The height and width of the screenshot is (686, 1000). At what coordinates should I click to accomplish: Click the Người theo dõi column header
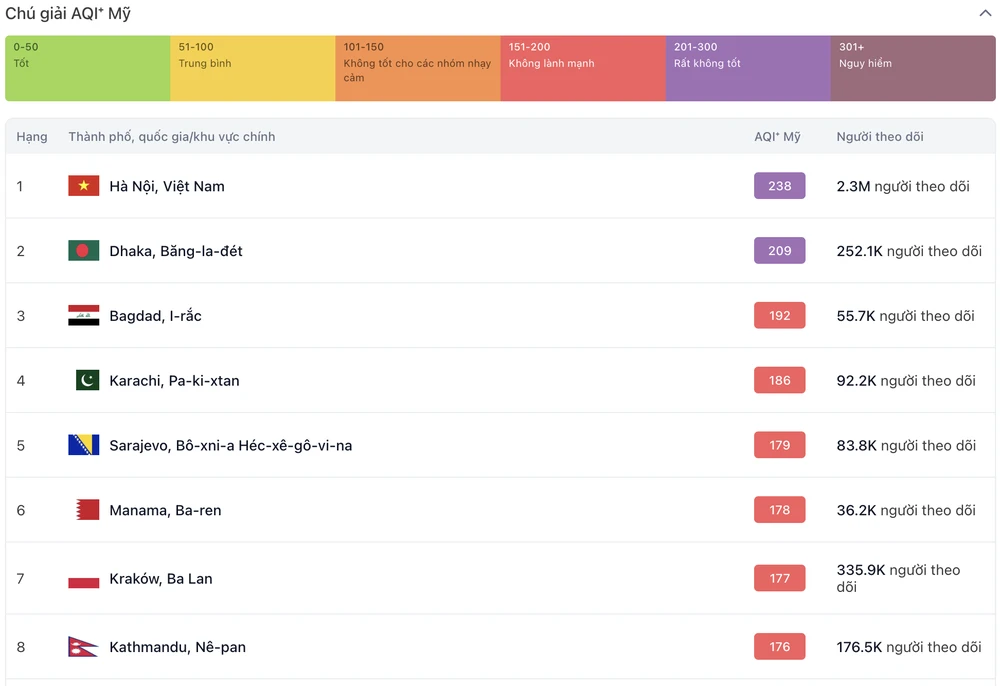tap(880, 137)
